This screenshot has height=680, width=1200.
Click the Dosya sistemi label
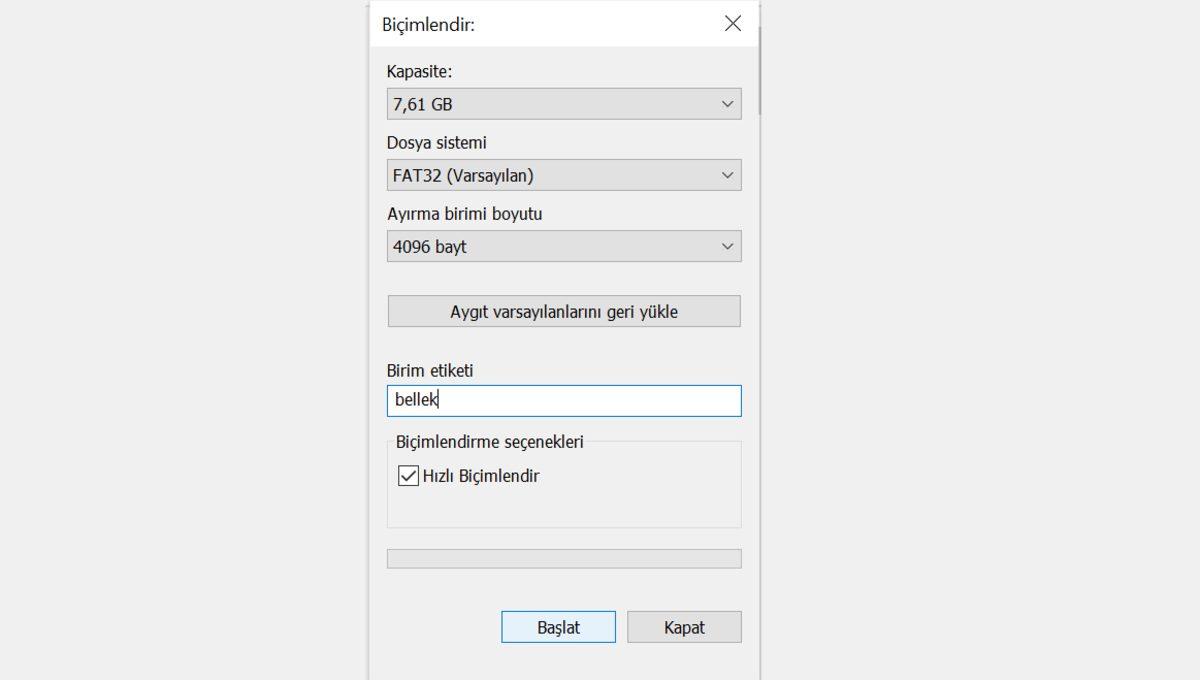[x=437, y=143]
